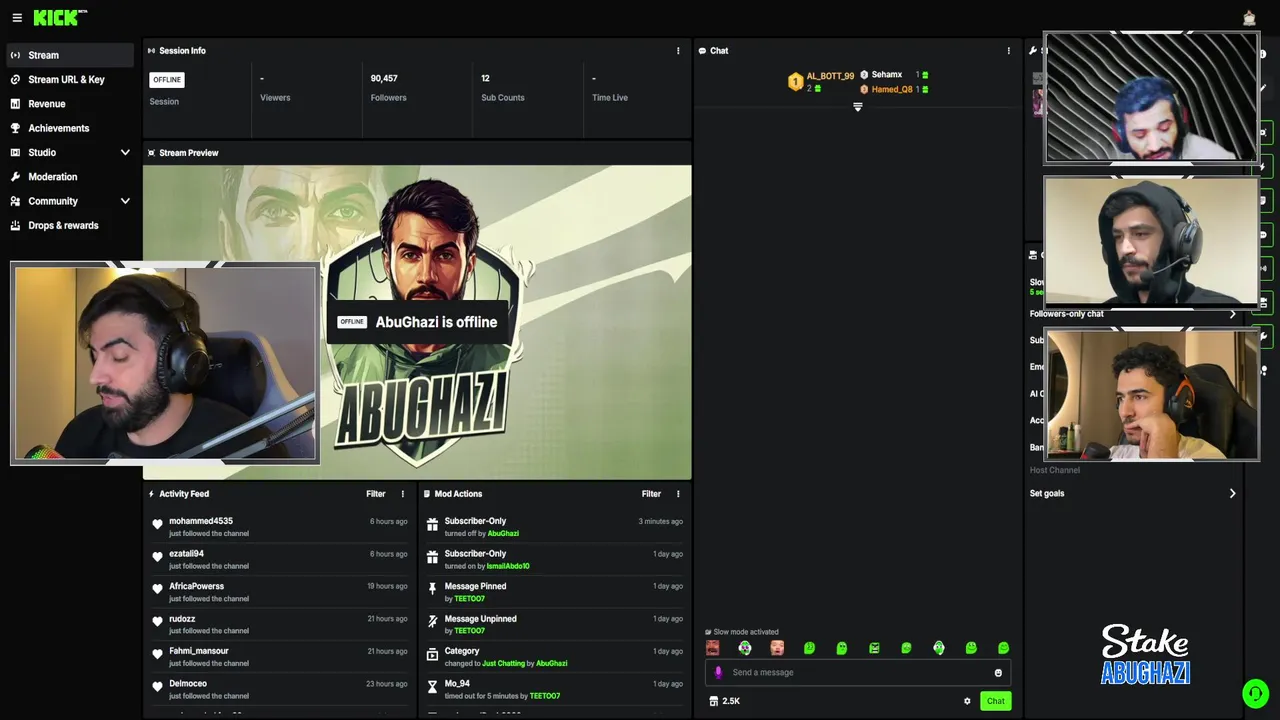The image size is (1280, 720).
Task: Insert the green and white clown-like emote
Action: [x=745, y=648]
